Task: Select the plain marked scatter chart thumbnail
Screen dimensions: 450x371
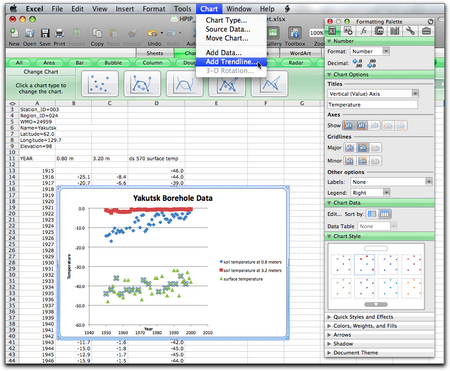Action: [x=99, y=84]
